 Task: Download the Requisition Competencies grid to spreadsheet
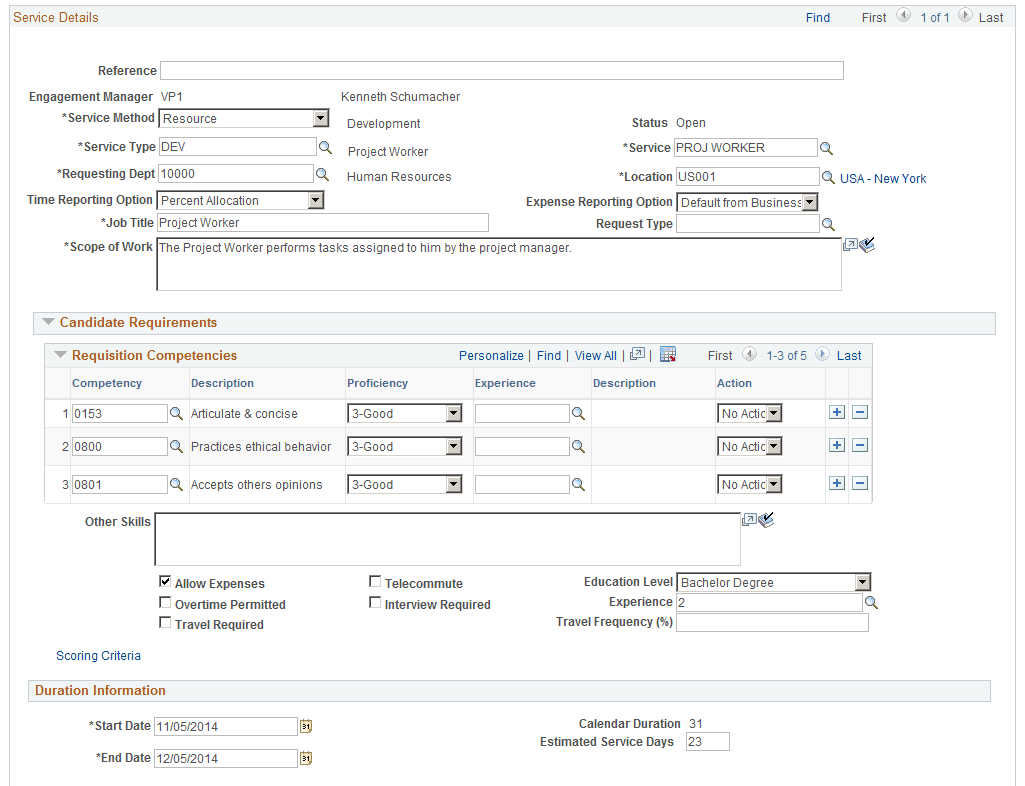667,354
